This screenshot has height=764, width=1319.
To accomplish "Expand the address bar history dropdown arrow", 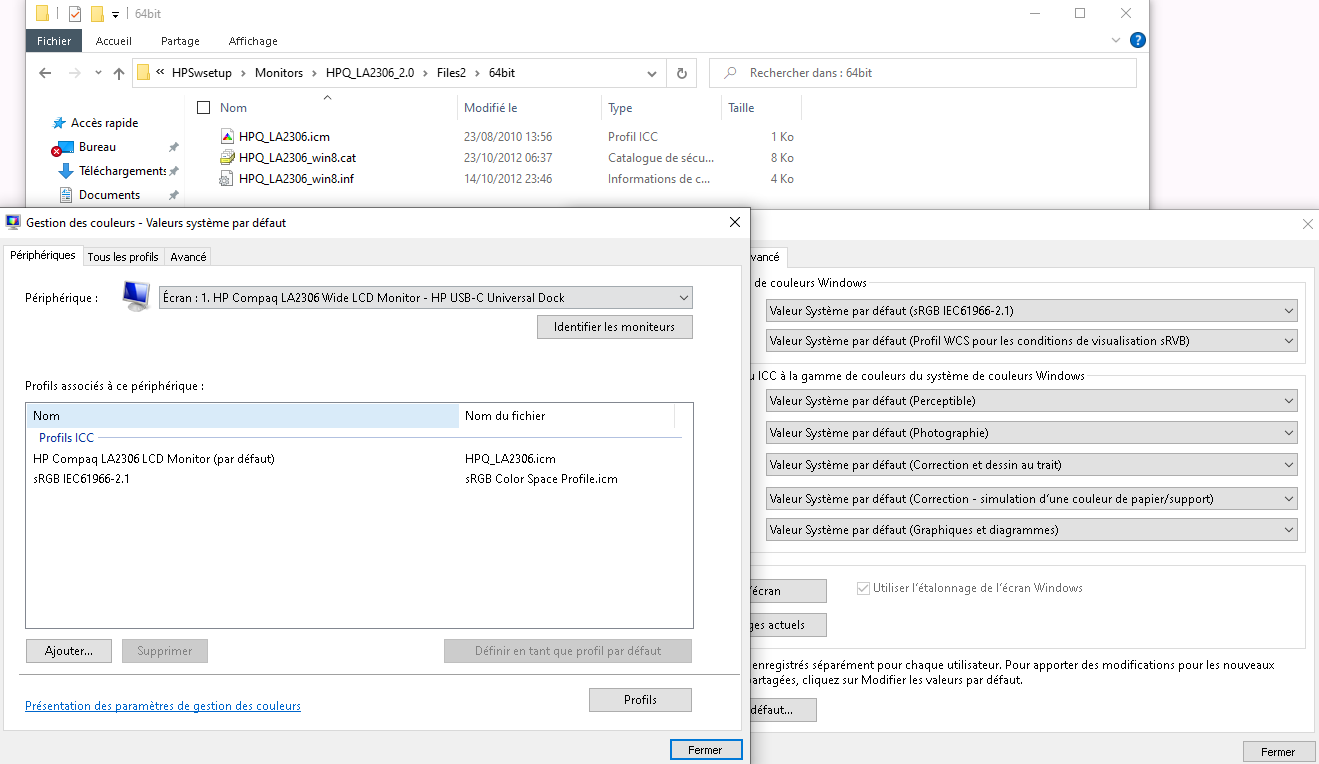I will point(652,73).
